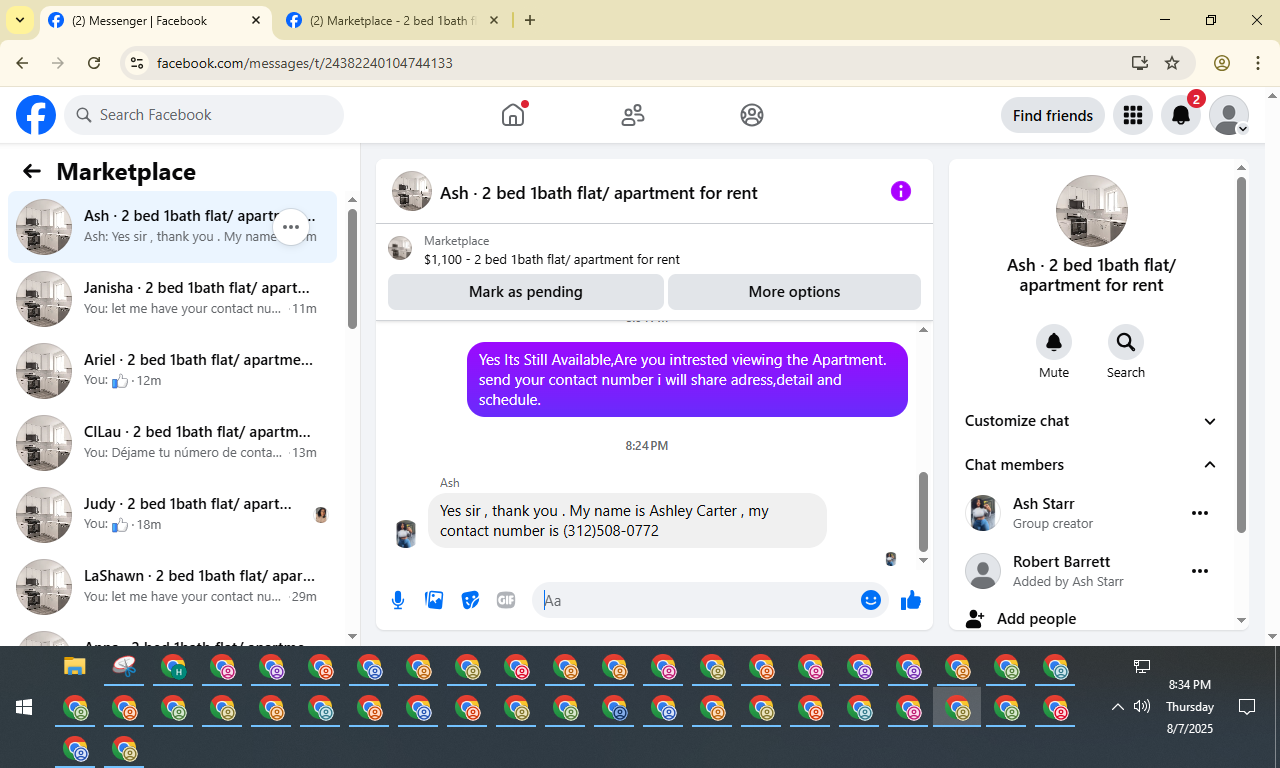Click the conversation list scrollbar

point(352,267)
